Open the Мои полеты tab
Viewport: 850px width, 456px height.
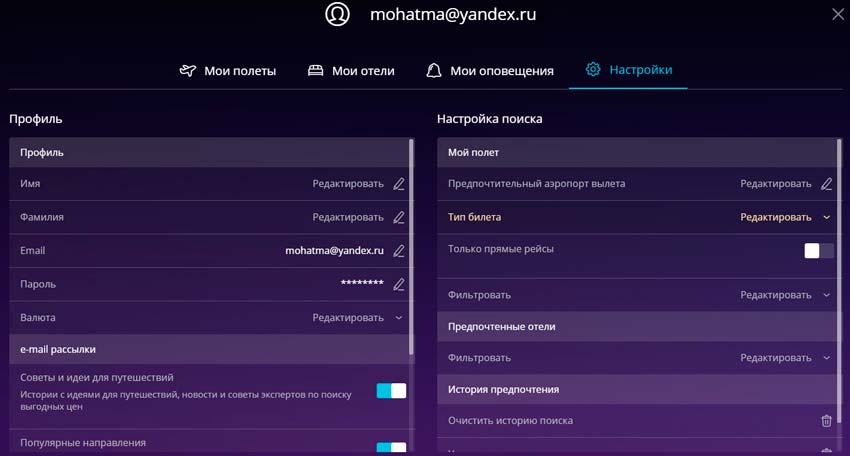pos(227,71)
